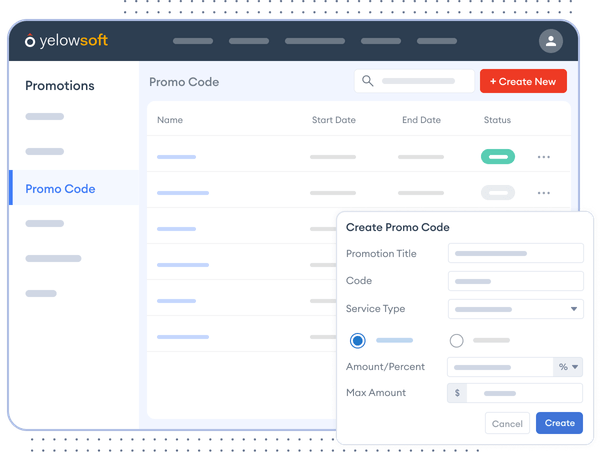
Task: Click the Status column header
Action: pyautogui.click(x=497, y=120)
